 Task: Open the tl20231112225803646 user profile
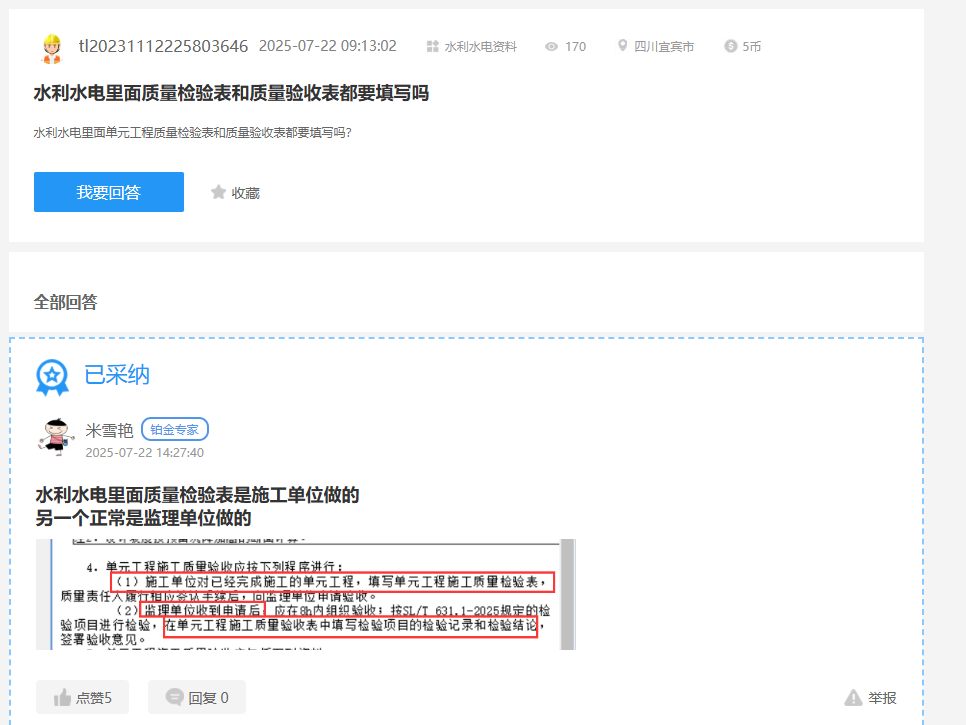tap(163, 46)
